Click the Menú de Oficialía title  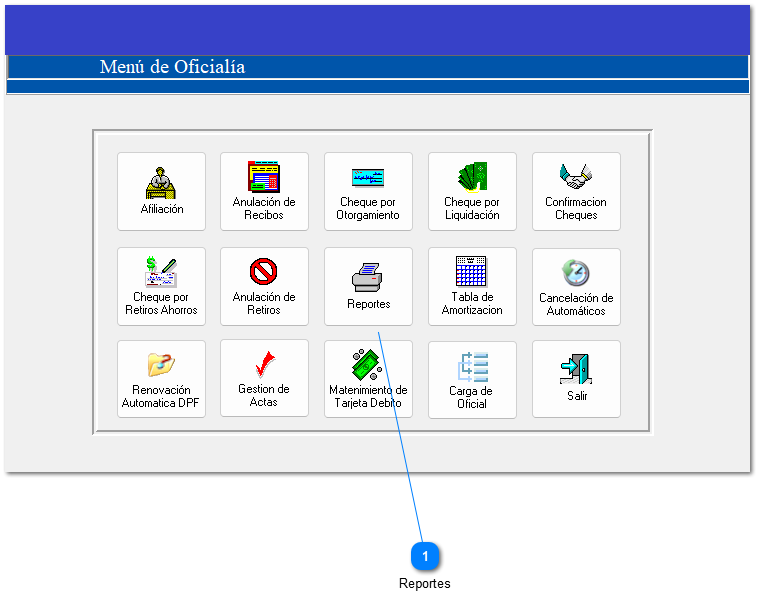[172, 67]
